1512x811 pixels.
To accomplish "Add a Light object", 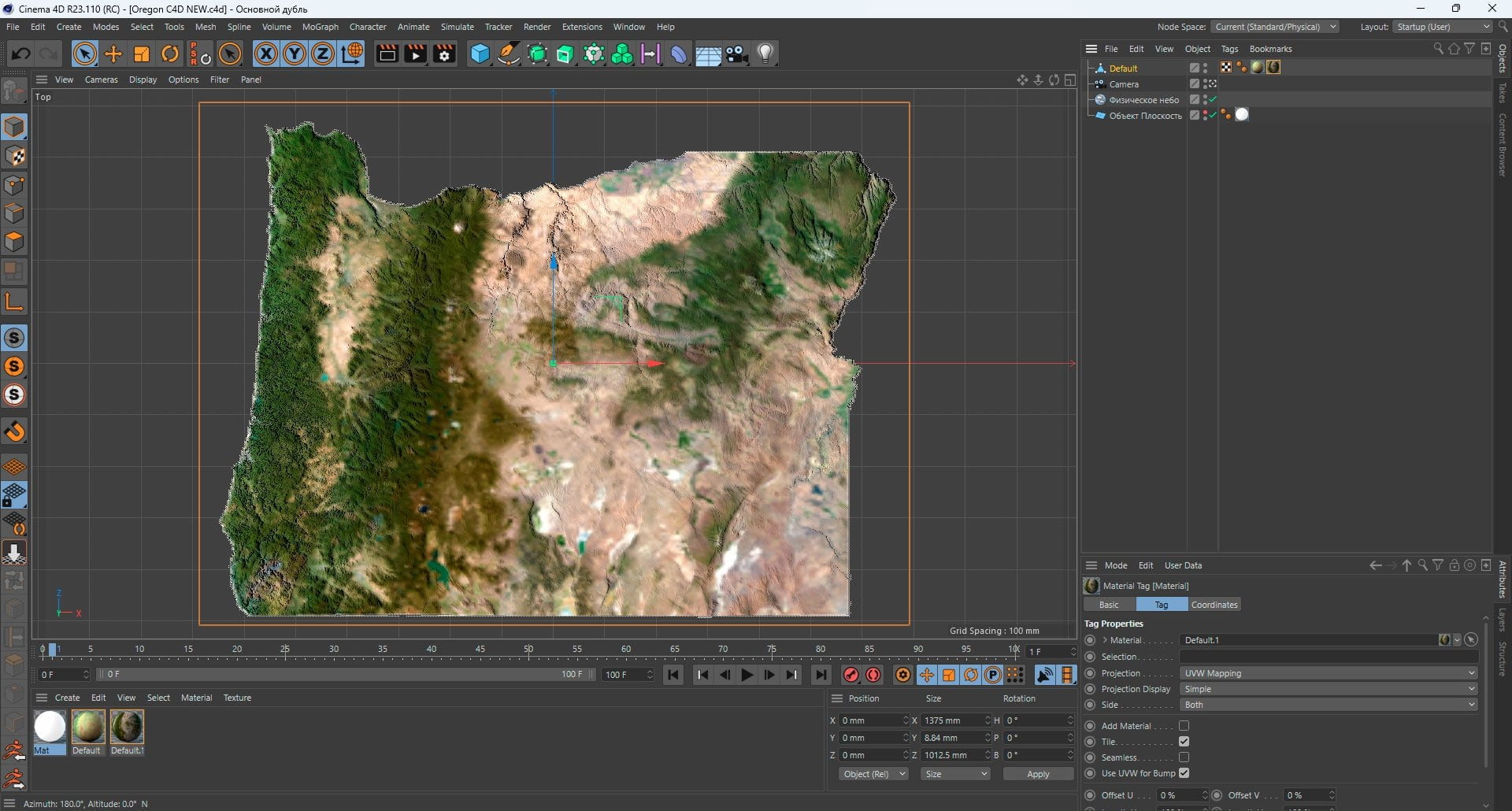I will click(x=765, y=54).
